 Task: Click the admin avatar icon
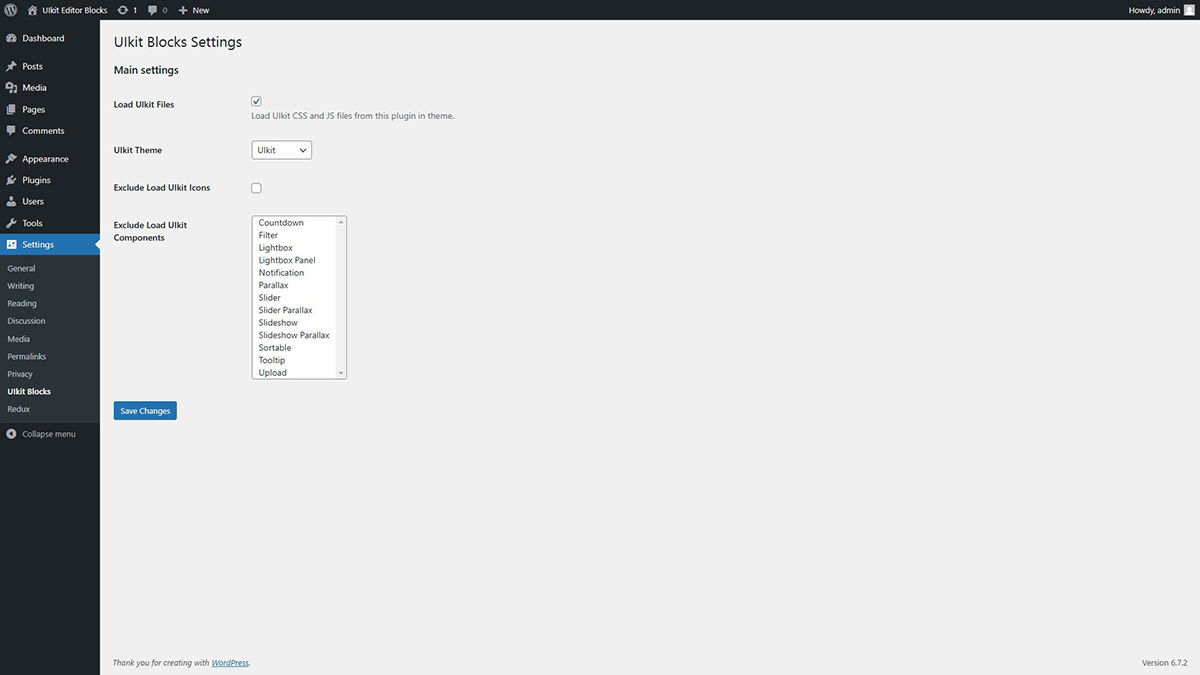(1190, 10)
